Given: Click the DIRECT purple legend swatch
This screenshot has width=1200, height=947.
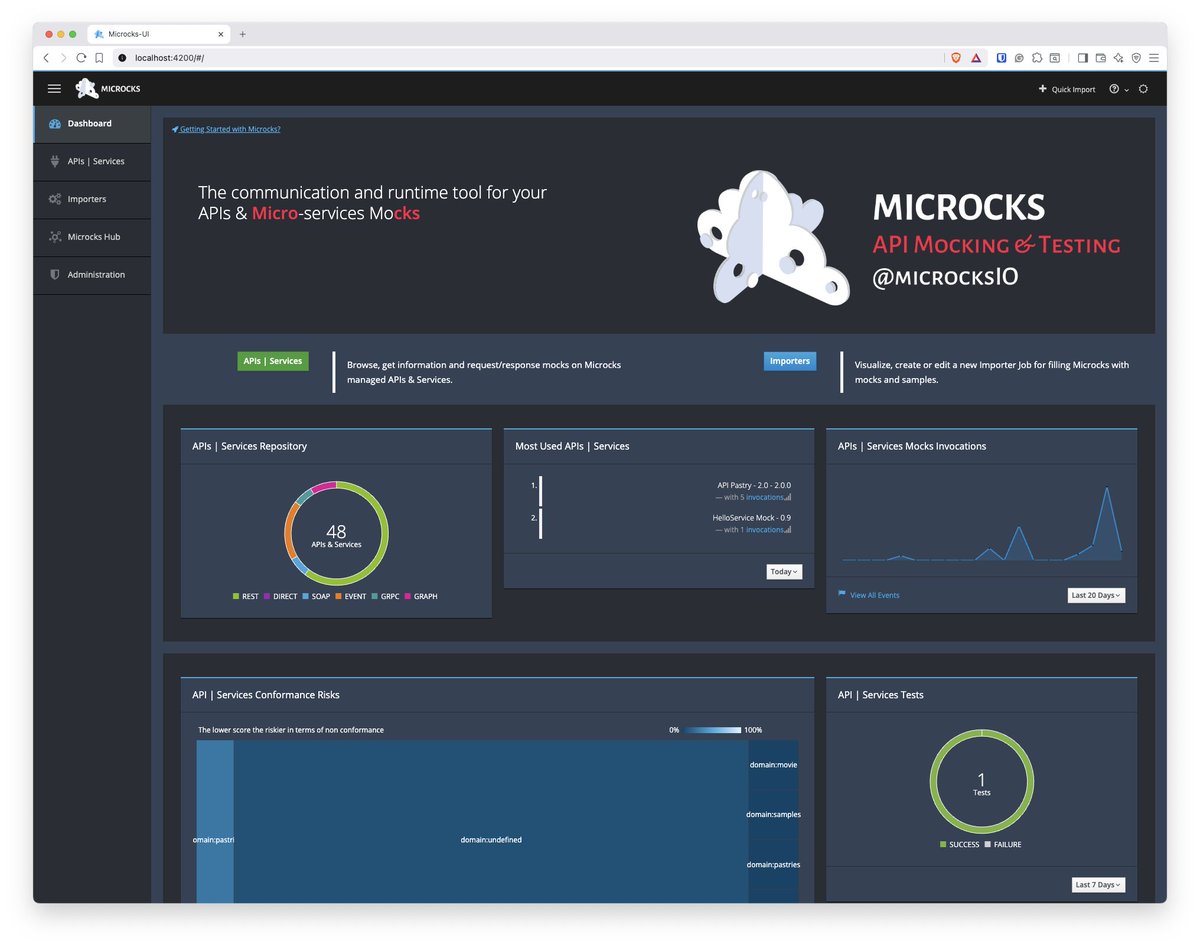Looking at the screenshot, I should pos(267,597).
